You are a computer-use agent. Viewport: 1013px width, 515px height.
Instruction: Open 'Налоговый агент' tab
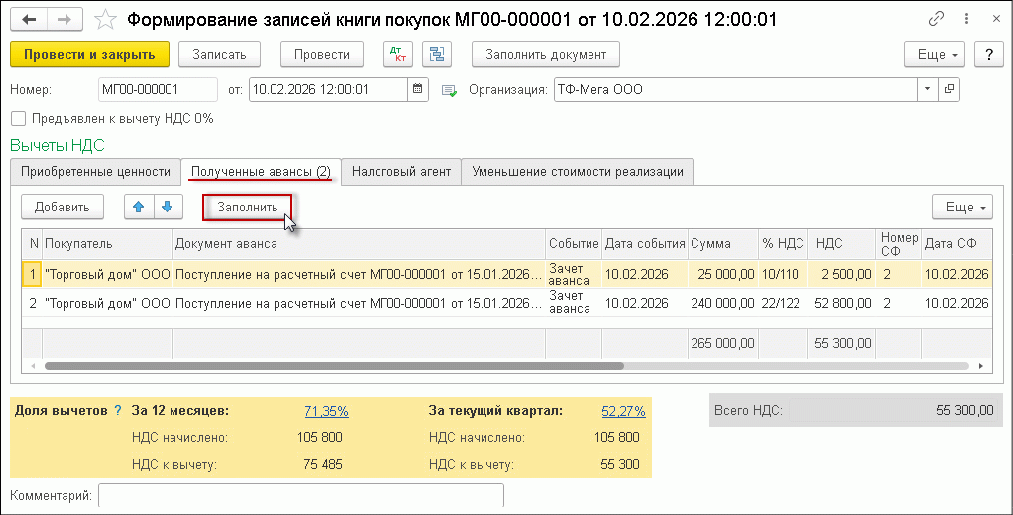[x=401, y=171]
